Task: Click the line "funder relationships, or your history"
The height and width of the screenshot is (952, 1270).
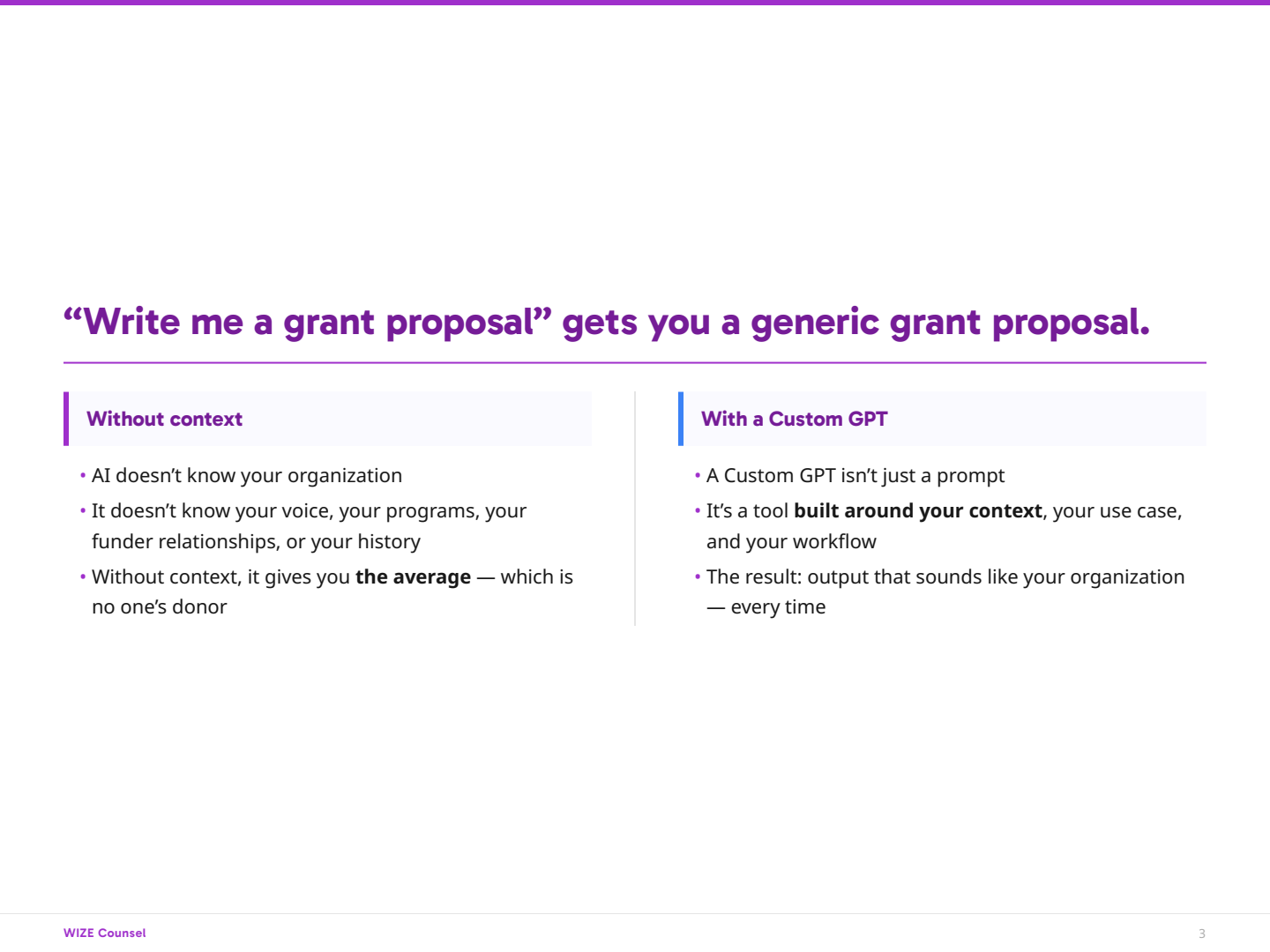Action: point(256,542)
